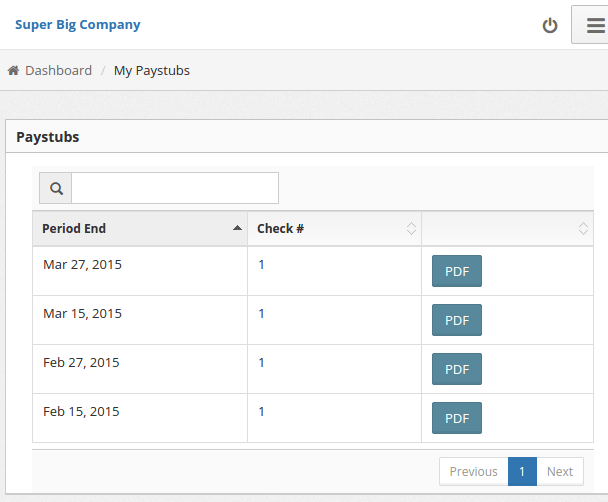Sort by Period End column arrow
The width and height of the screenshot is (608, 502).
tap(237, 228)
